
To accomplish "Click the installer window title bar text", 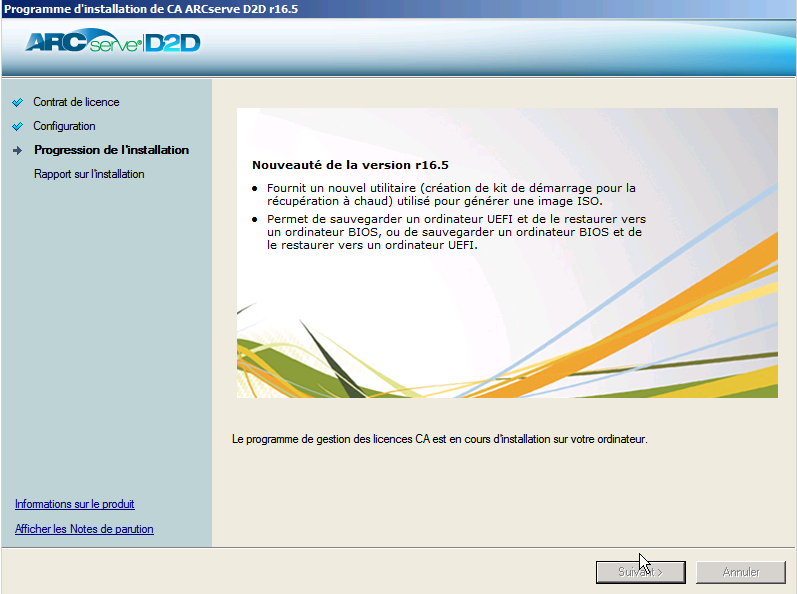I will 151,9.
